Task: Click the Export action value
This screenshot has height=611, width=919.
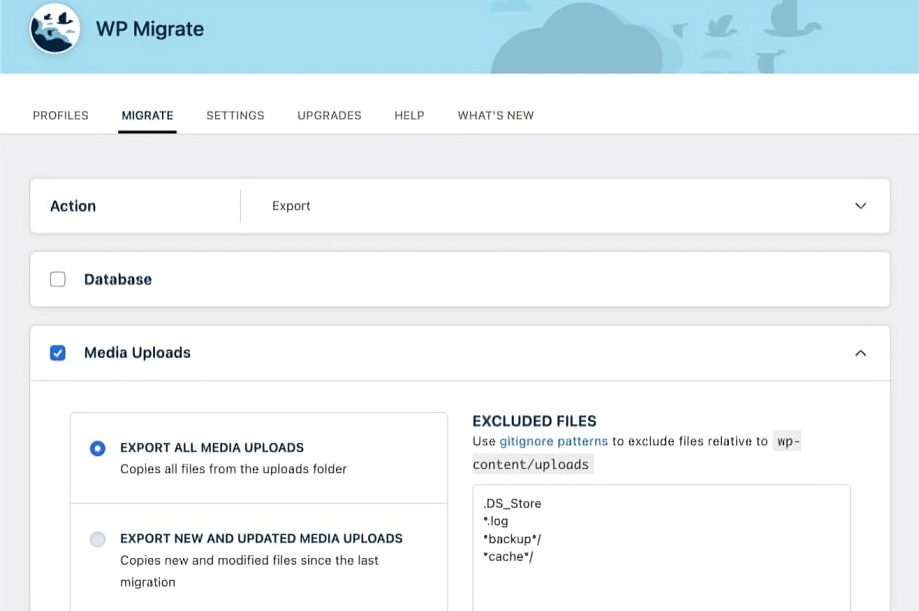Action: 291,206
